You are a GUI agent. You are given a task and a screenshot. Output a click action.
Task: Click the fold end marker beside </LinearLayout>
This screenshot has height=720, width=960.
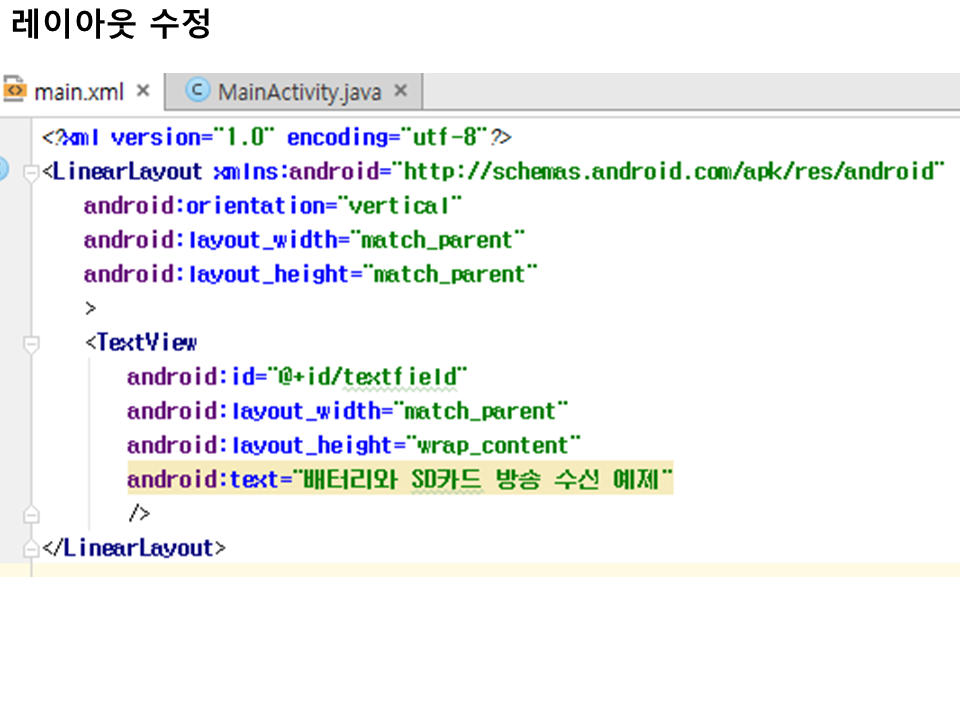[32, 549]
